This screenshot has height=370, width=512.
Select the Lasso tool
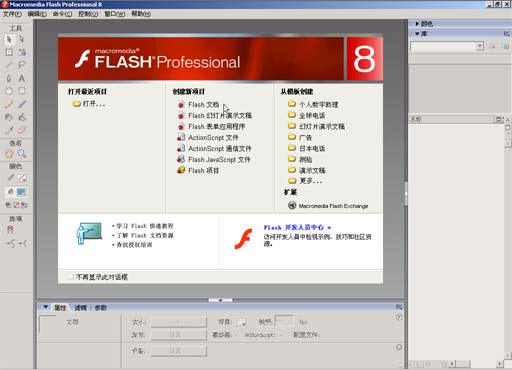tap(22, 65)
